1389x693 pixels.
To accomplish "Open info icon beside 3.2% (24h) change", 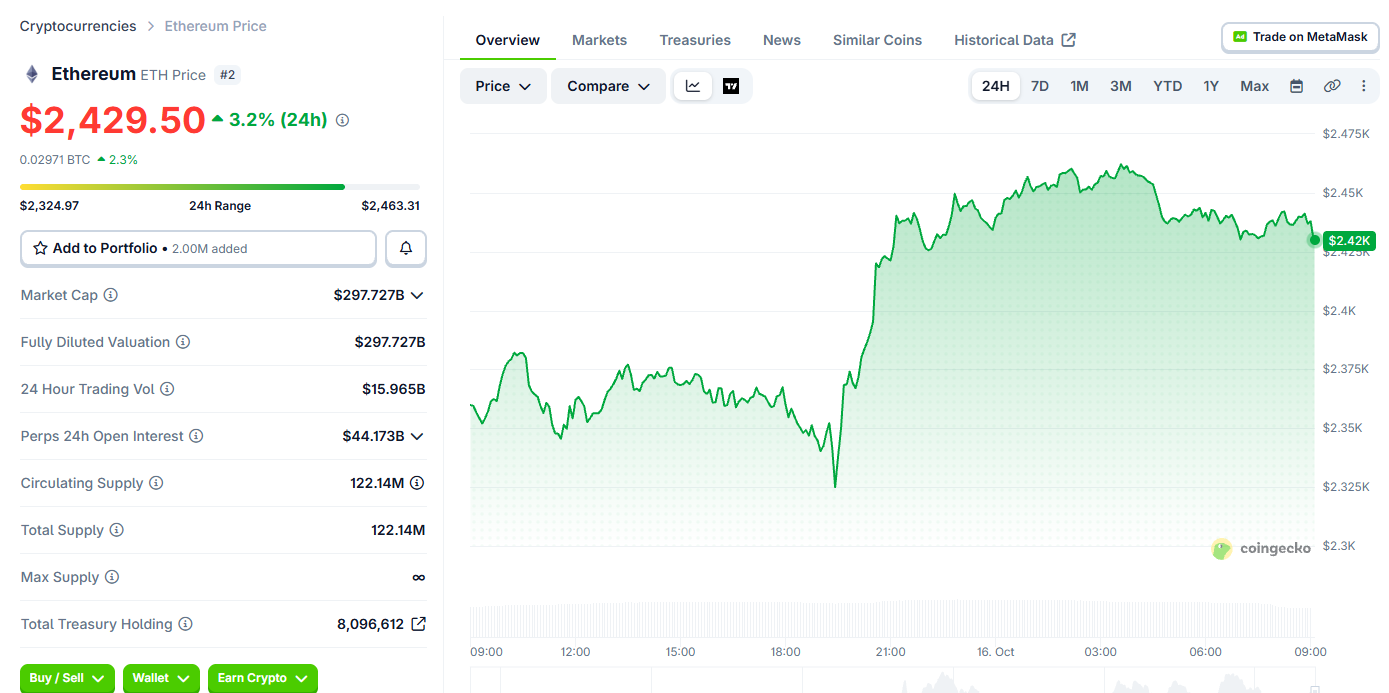I will [343, 120].
